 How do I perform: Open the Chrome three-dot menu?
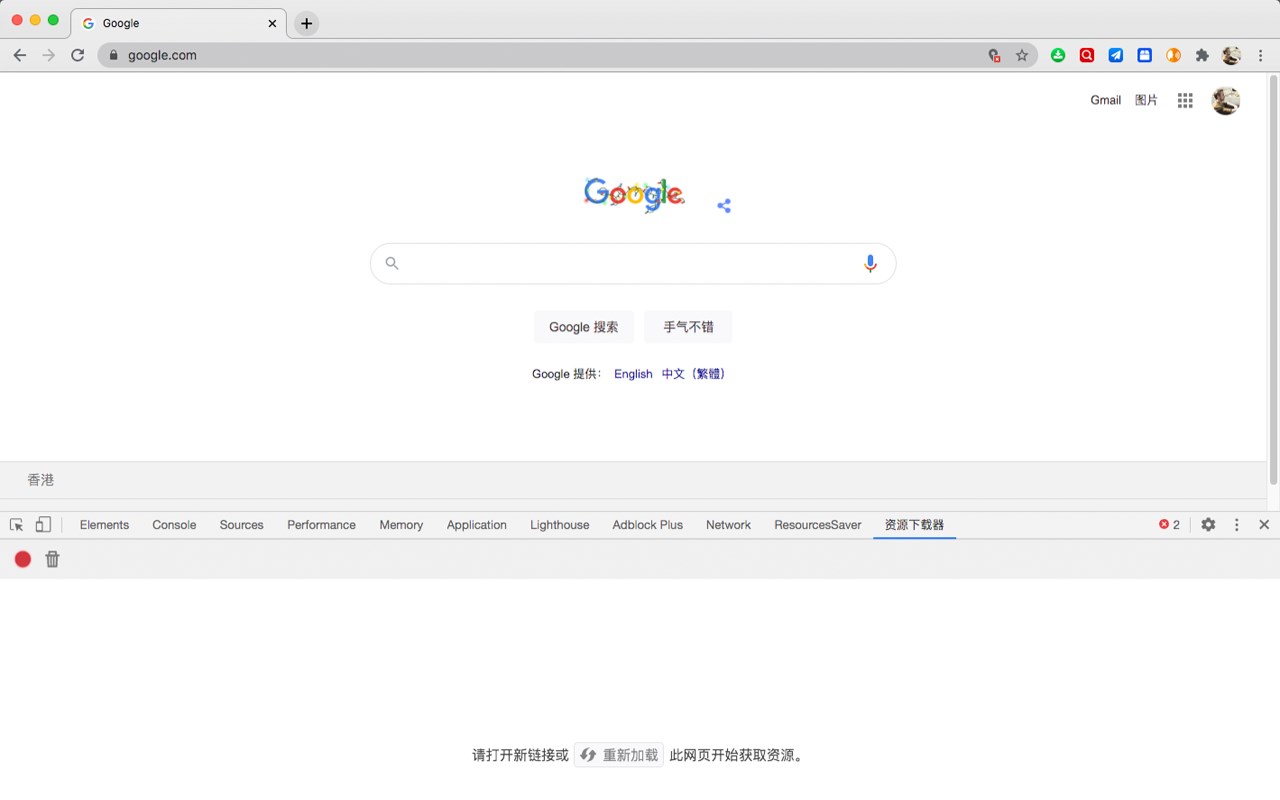1260,56
